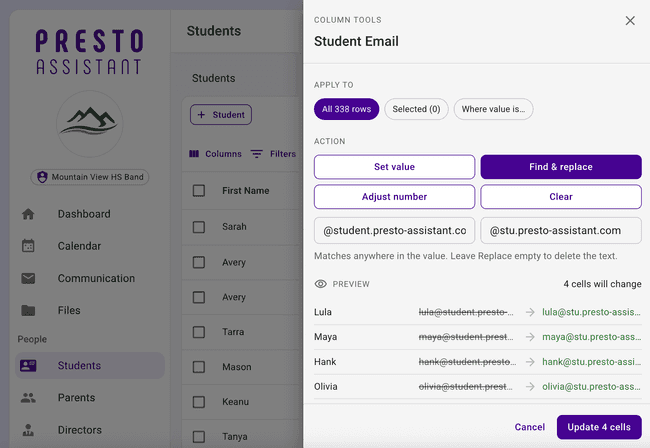Click Cancel in the panel footer

[529, 427]
